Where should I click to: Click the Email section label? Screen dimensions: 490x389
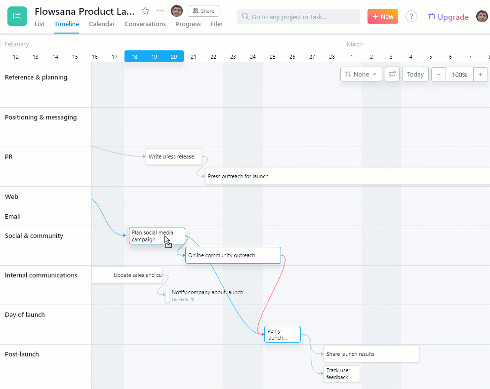[12, 217]
